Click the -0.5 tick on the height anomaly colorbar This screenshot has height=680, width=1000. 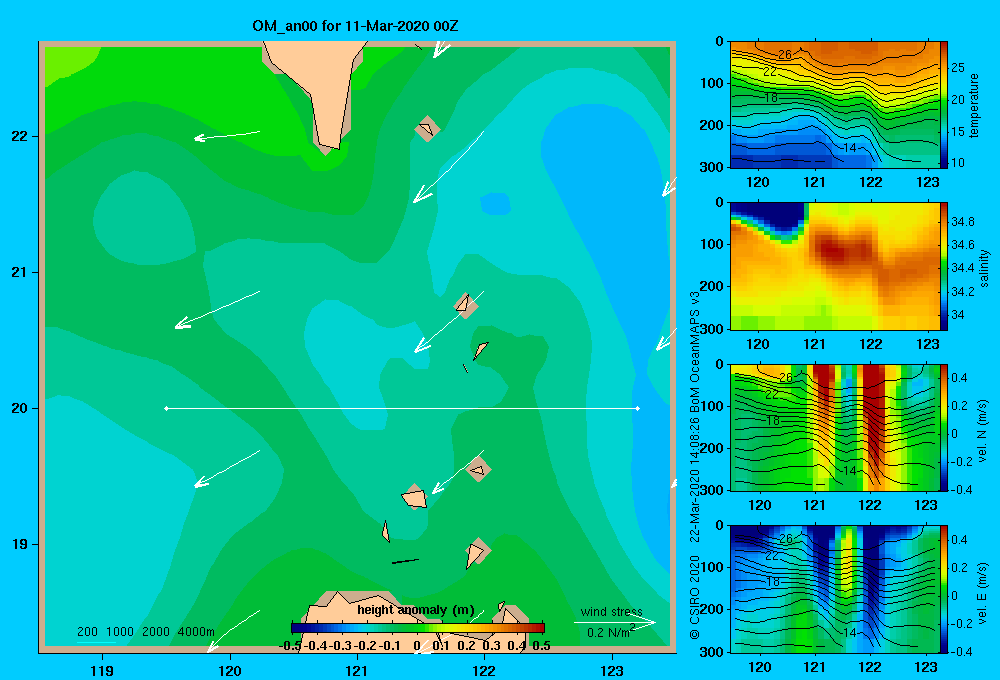coord(290,646)
